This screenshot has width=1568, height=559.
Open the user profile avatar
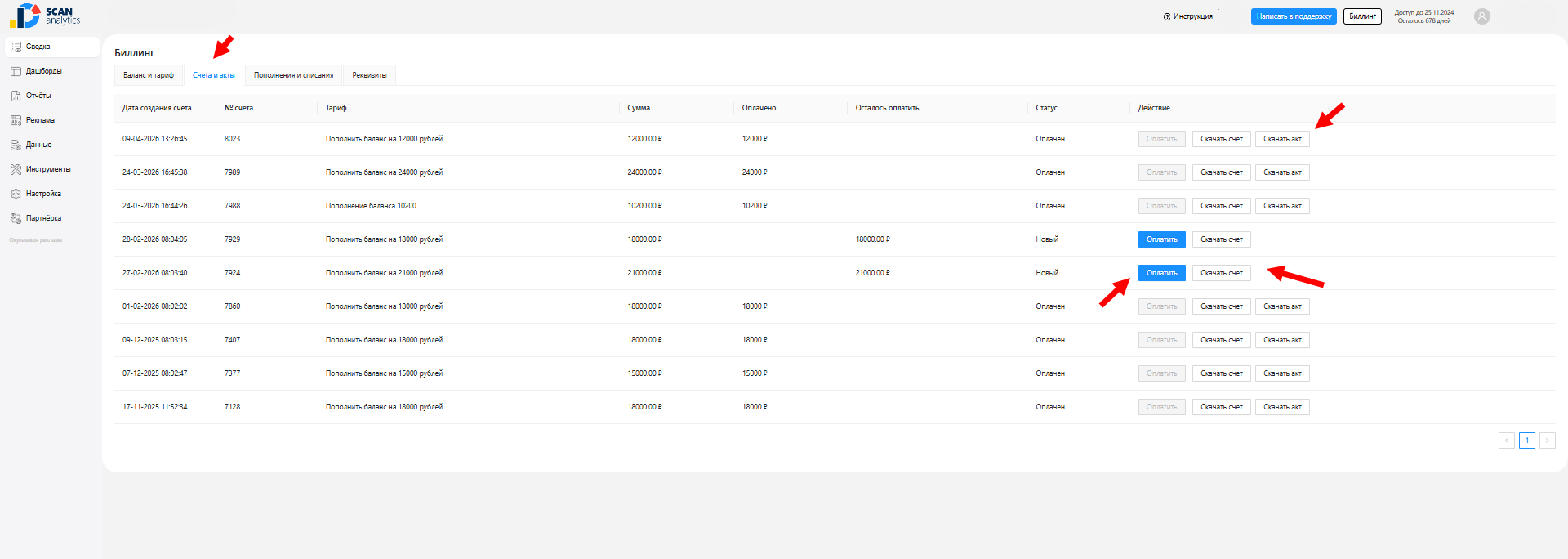(1482, 16)
